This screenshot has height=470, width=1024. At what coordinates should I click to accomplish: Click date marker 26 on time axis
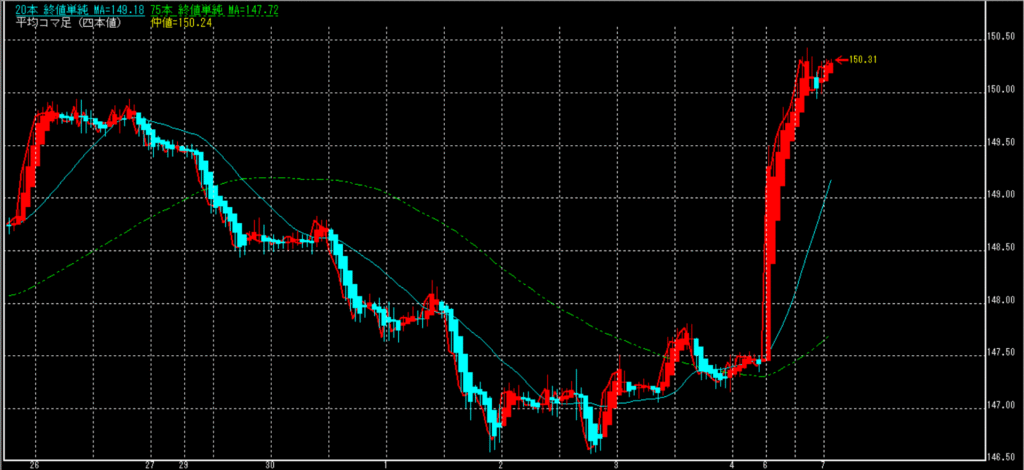[x=35, y=465]
